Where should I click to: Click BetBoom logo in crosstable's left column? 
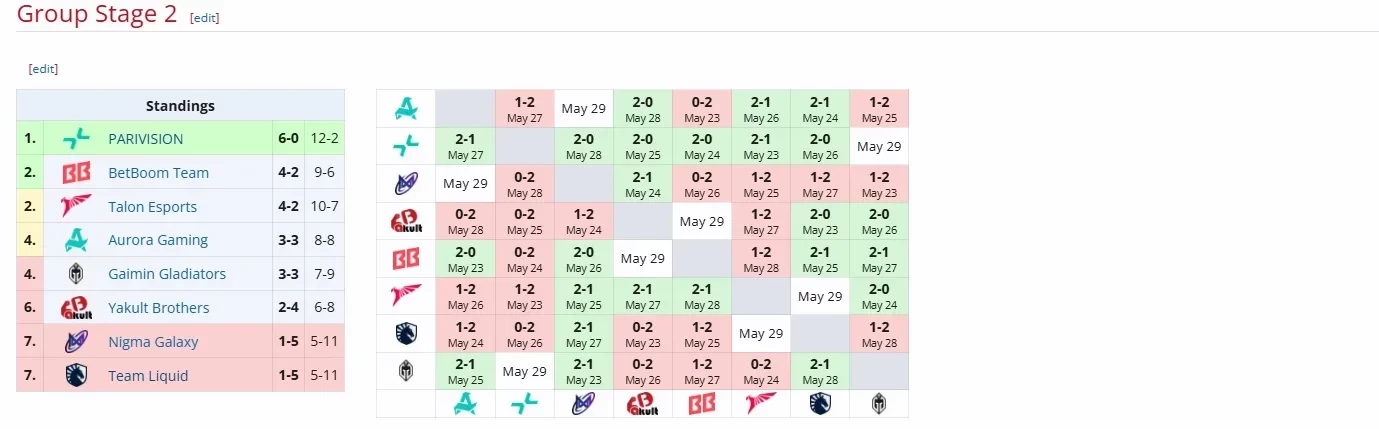pyautogui.click(x=406, y=259)
